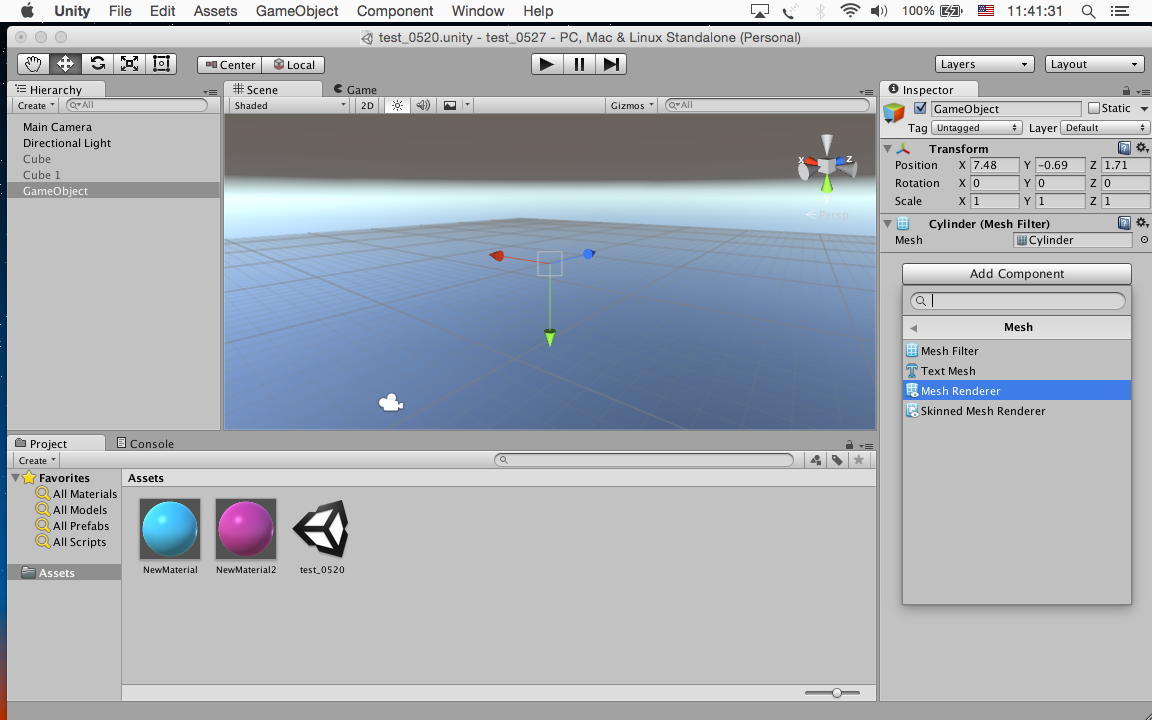Open the Gizmos dropdown

[631, 106]
